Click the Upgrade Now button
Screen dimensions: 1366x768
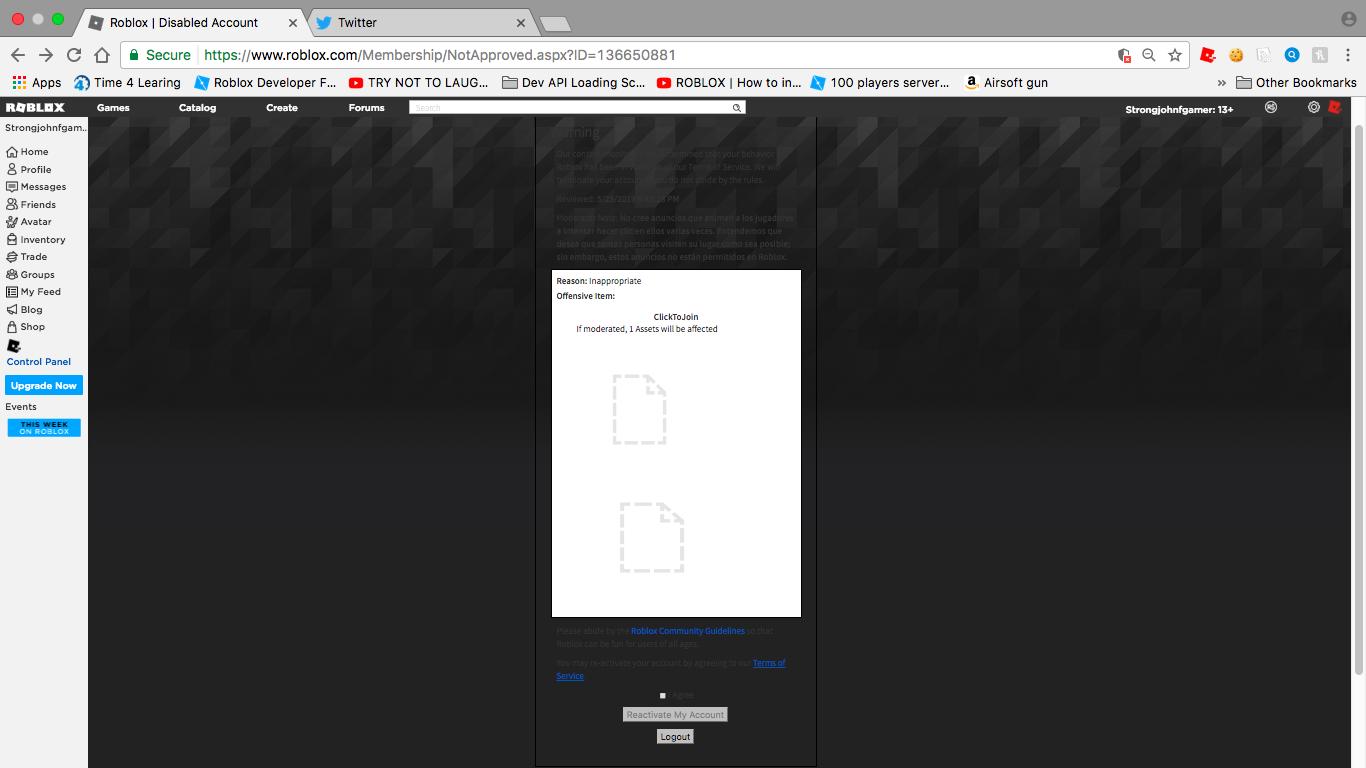(44, 386)
